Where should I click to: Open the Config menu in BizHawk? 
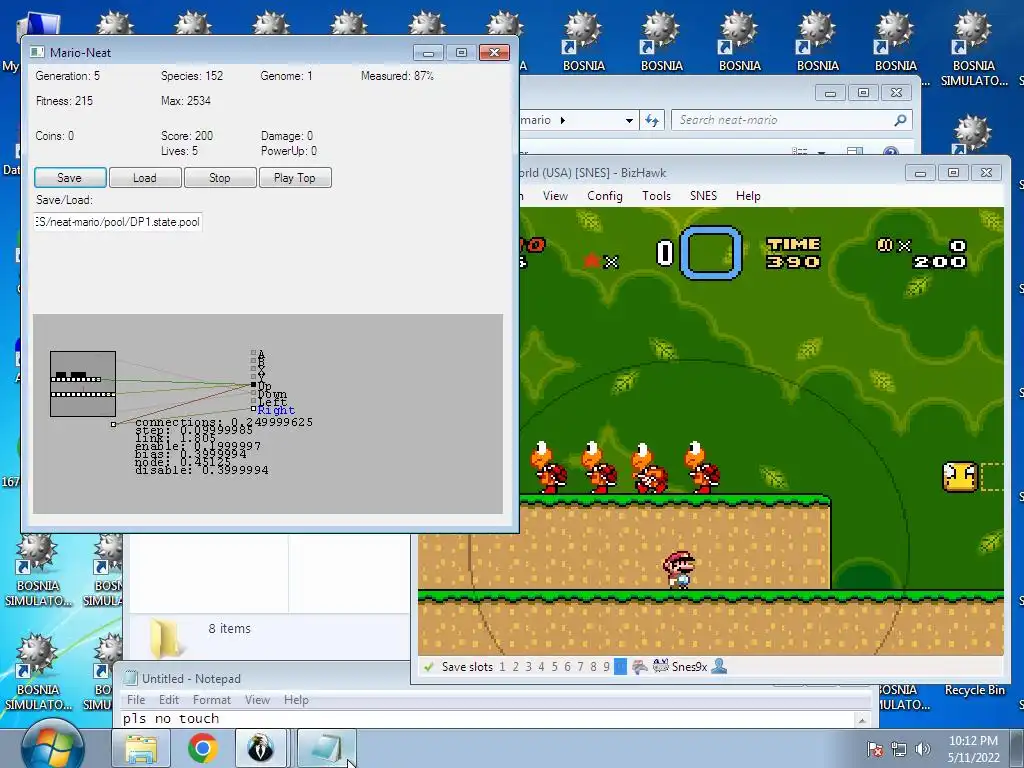tap(605, 196)
